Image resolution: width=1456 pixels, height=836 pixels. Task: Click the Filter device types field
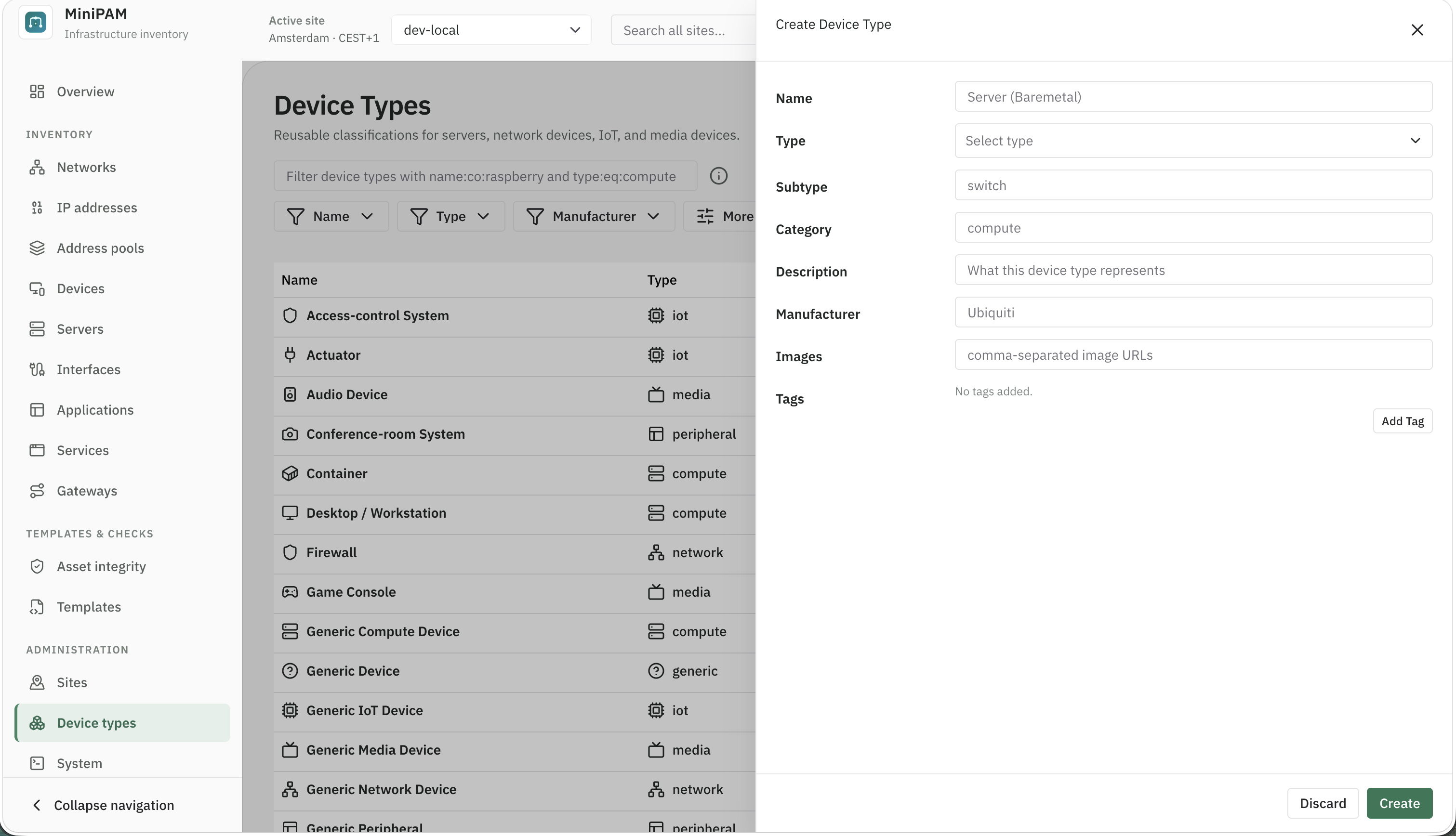tap(485, 176)
